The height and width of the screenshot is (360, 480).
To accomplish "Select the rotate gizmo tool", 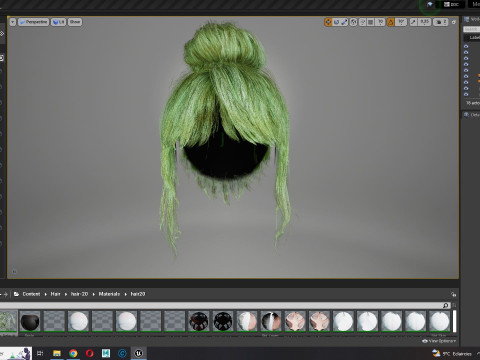I will tap(336, 22).
